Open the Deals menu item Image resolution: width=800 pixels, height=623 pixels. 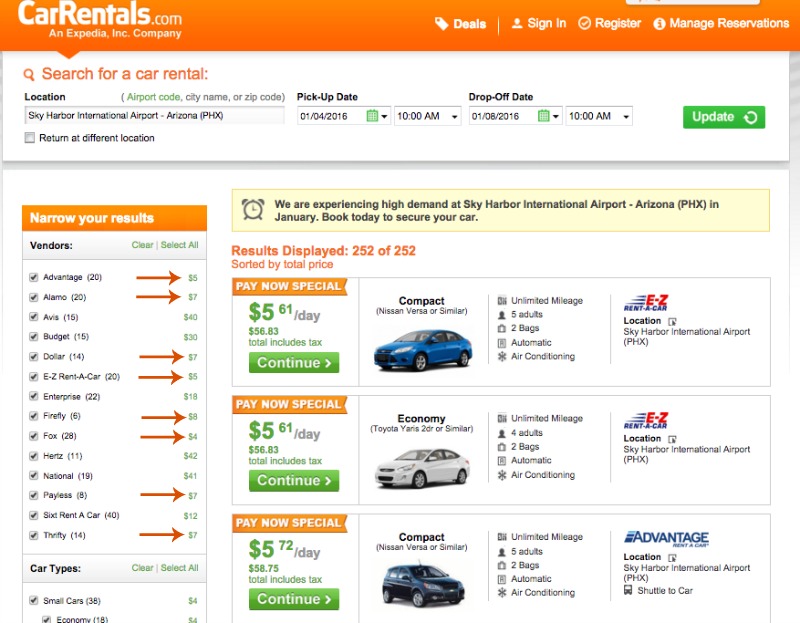[x=460, y=23]
